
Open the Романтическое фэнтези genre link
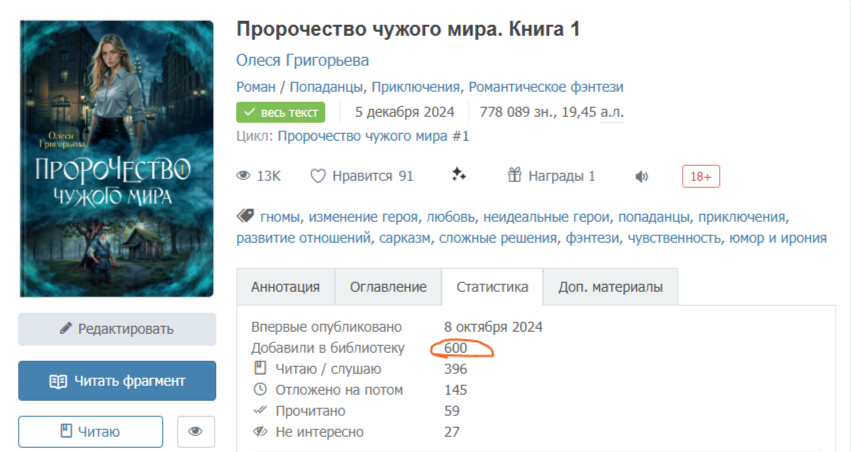point(546,87)
